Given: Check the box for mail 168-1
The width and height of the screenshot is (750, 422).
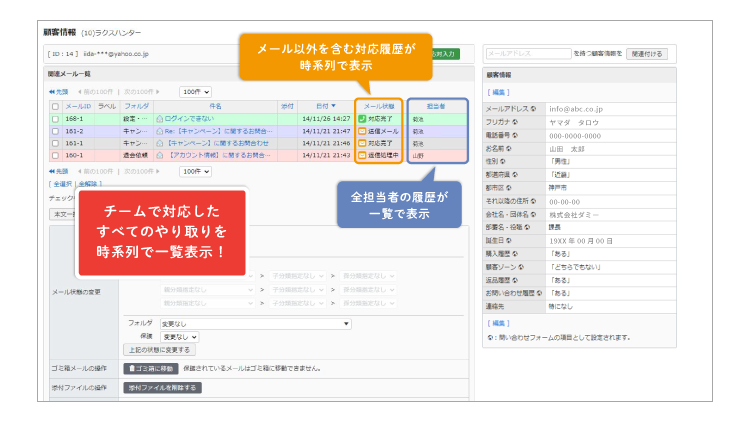Looking at the screenshot, I should click(55, 119).
